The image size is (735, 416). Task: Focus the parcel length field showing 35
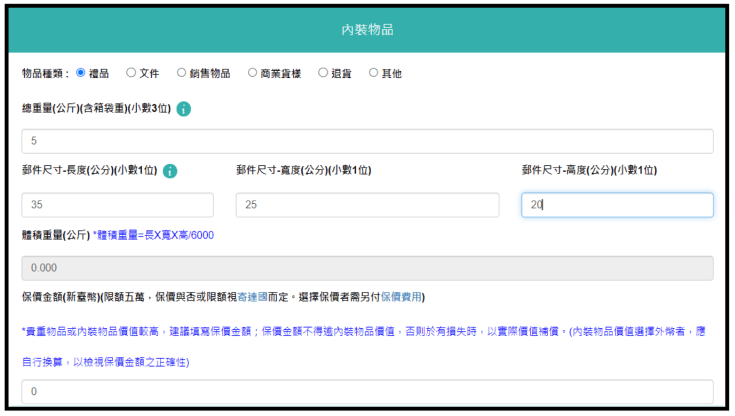[117, 205]
